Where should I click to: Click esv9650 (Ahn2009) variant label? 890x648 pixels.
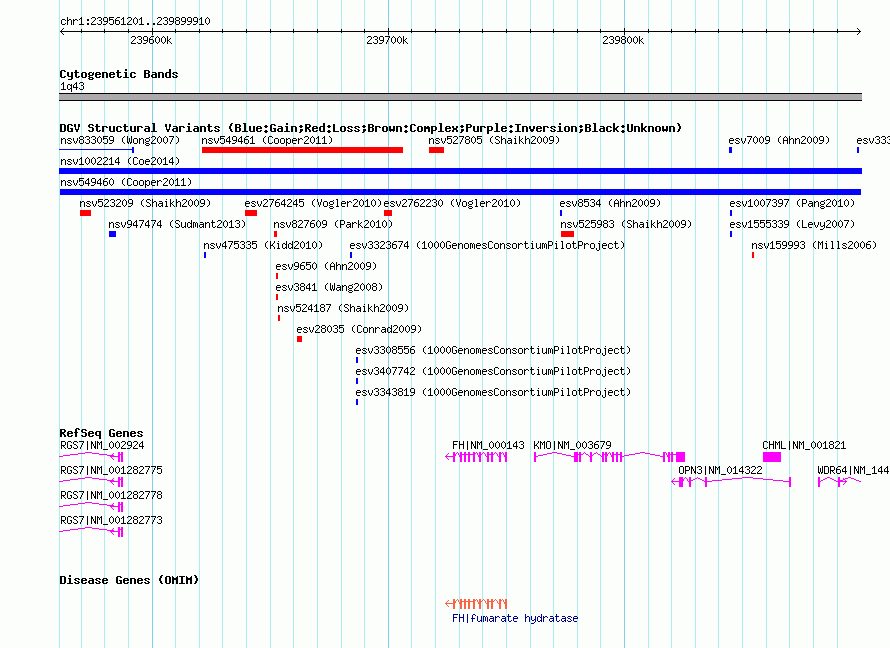[x=326, y=266]
